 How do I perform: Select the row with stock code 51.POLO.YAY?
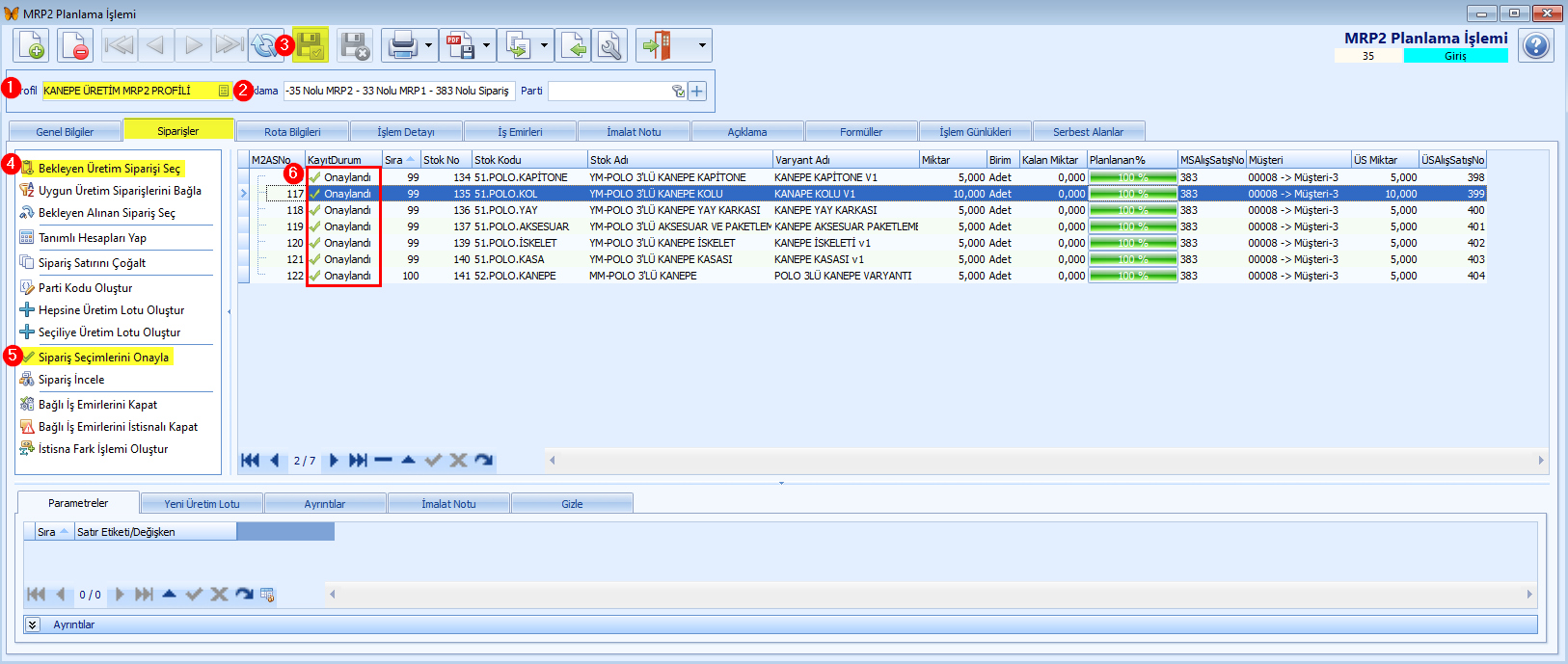pyautogui.click(x=862, y=210)
